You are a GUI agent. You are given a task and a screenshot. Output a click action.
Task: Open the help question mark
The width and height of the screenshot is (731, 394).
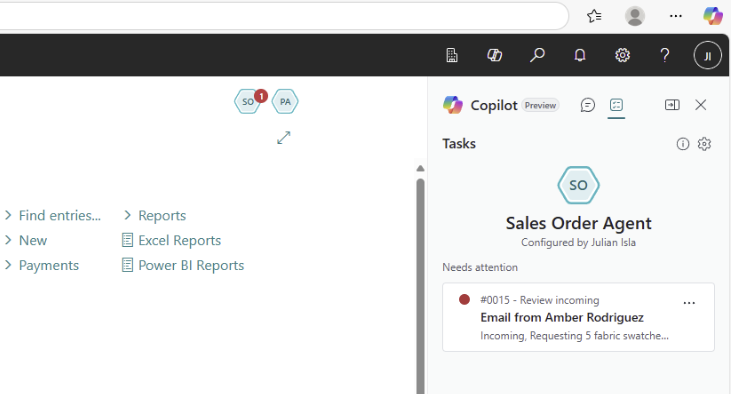coord(665,55)
